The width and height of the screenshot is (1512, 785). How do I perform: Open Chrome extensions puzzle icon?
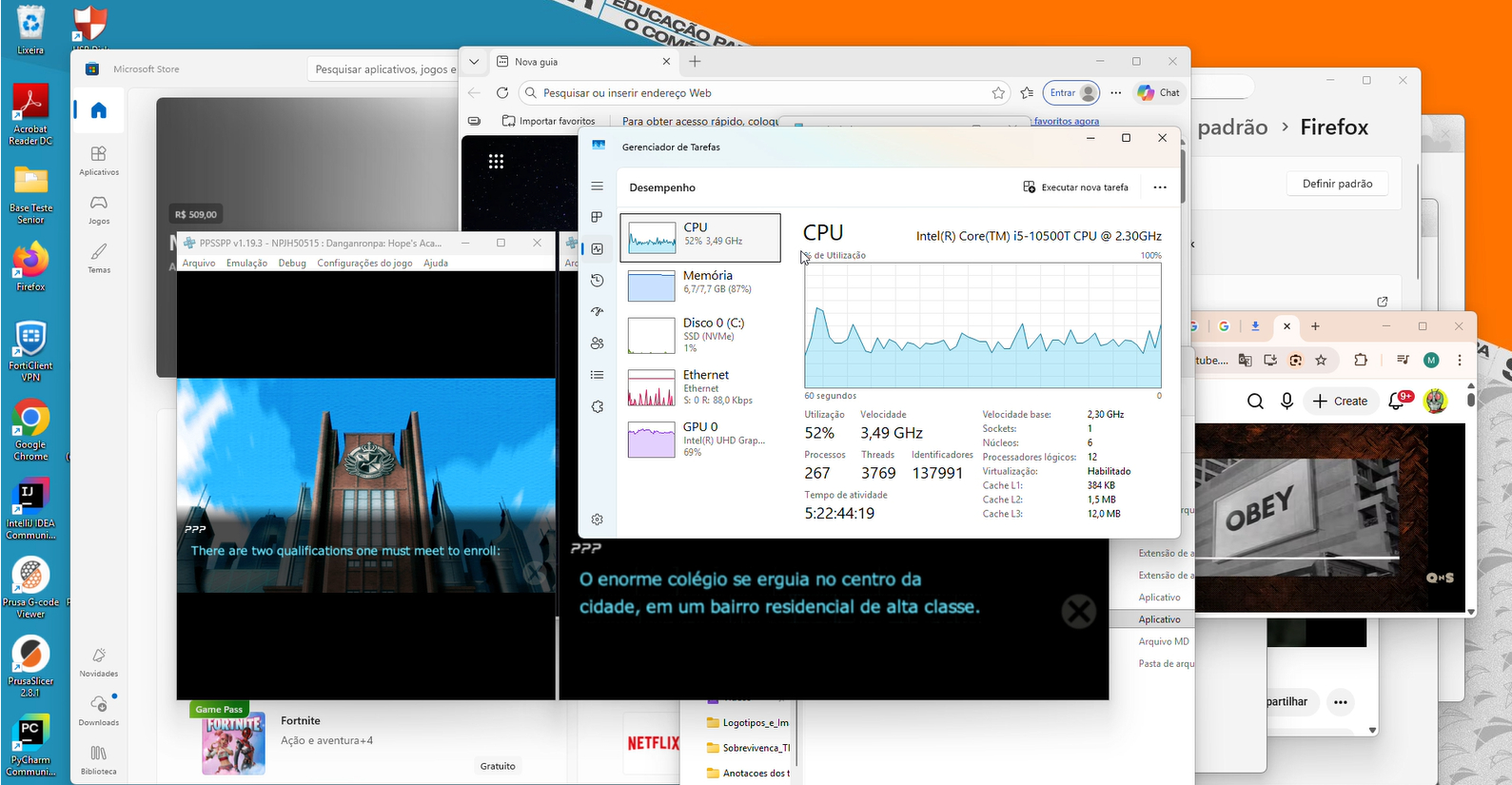[1361, 361]
